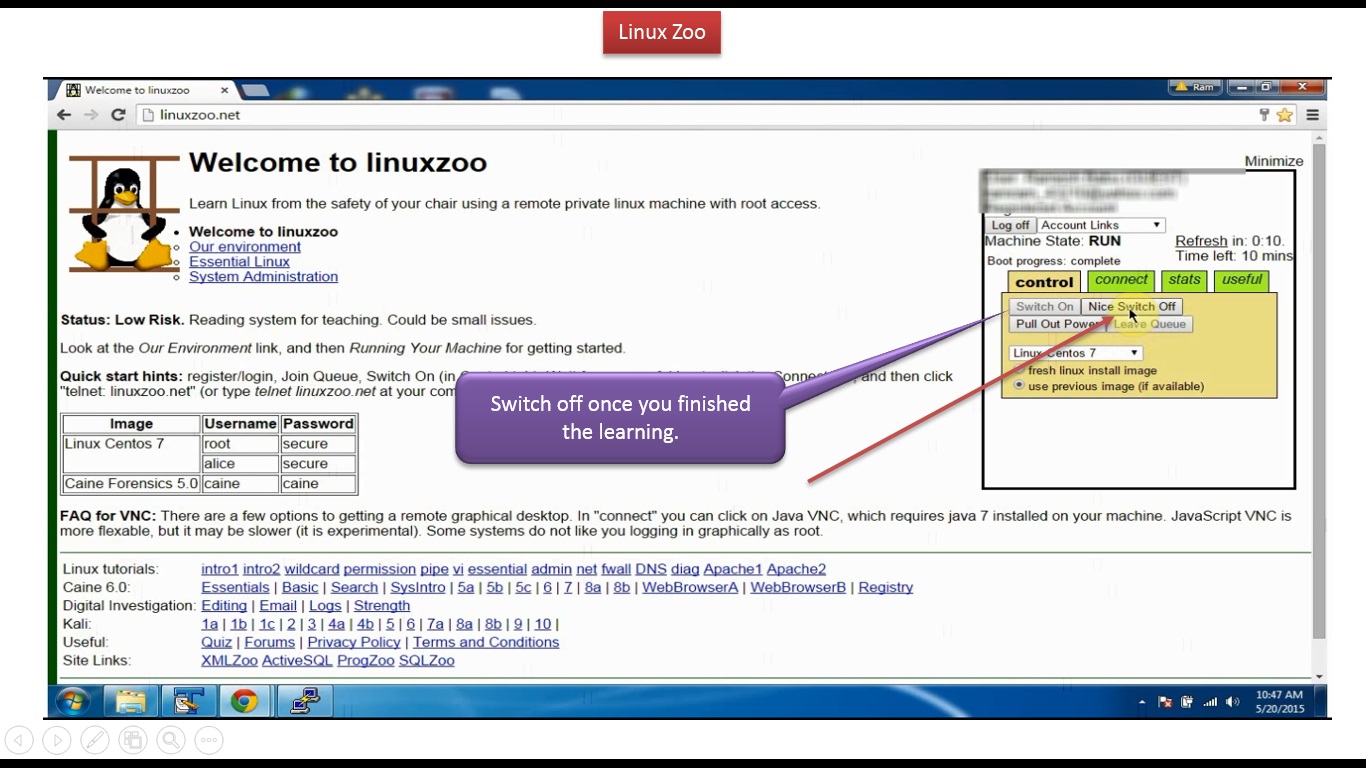
Task: Click the Tux penguin logo
Action: click(124, 213)
